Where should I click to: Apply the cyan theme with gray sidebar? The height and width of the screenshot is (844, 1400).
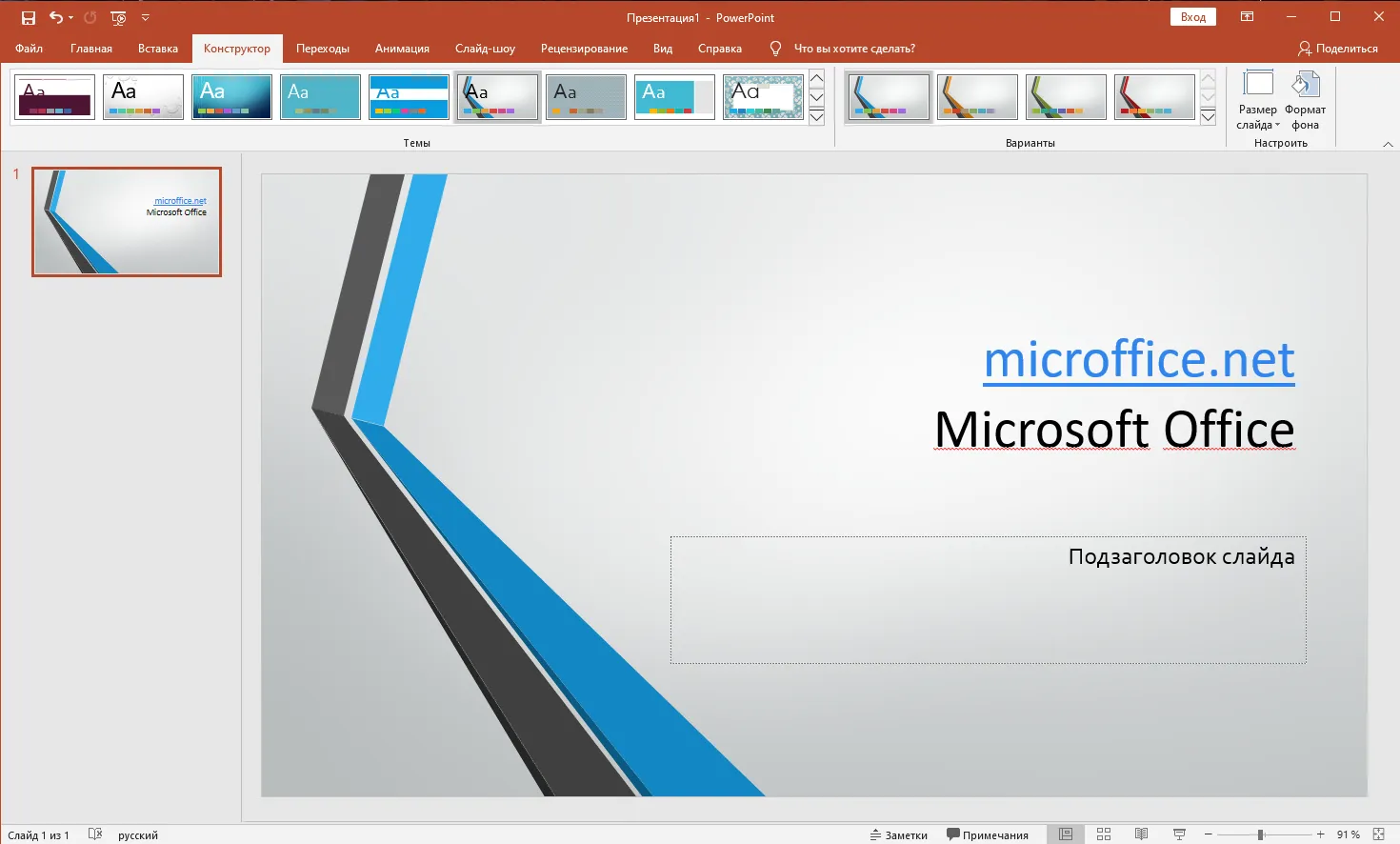(674, 97)
